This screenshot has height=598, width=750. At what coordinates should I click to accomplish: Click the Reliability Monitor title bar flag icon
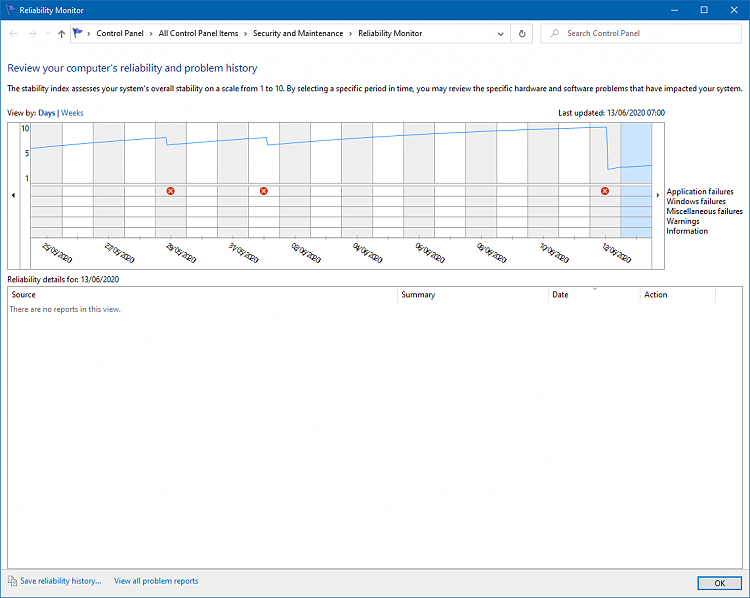pos(11,10)
